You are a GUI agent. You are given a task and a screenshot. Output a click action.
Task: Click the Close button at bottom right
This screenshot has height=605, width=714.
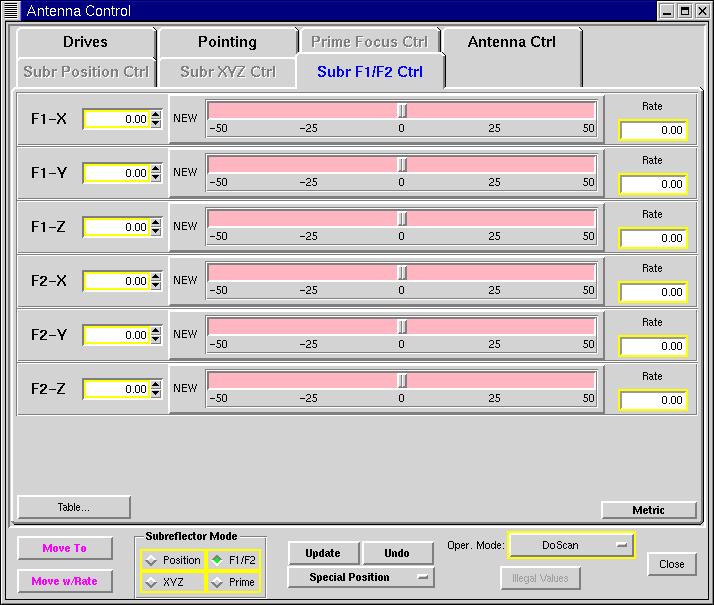coord(672,564)
